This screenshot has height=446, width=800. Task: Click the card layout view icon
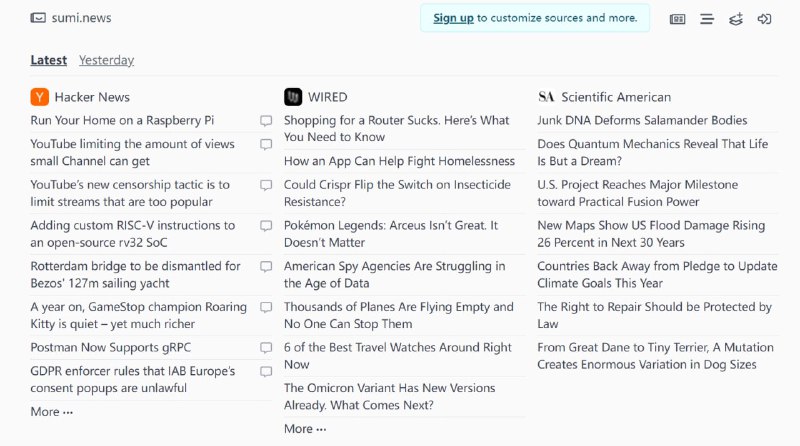pos(677,19)
